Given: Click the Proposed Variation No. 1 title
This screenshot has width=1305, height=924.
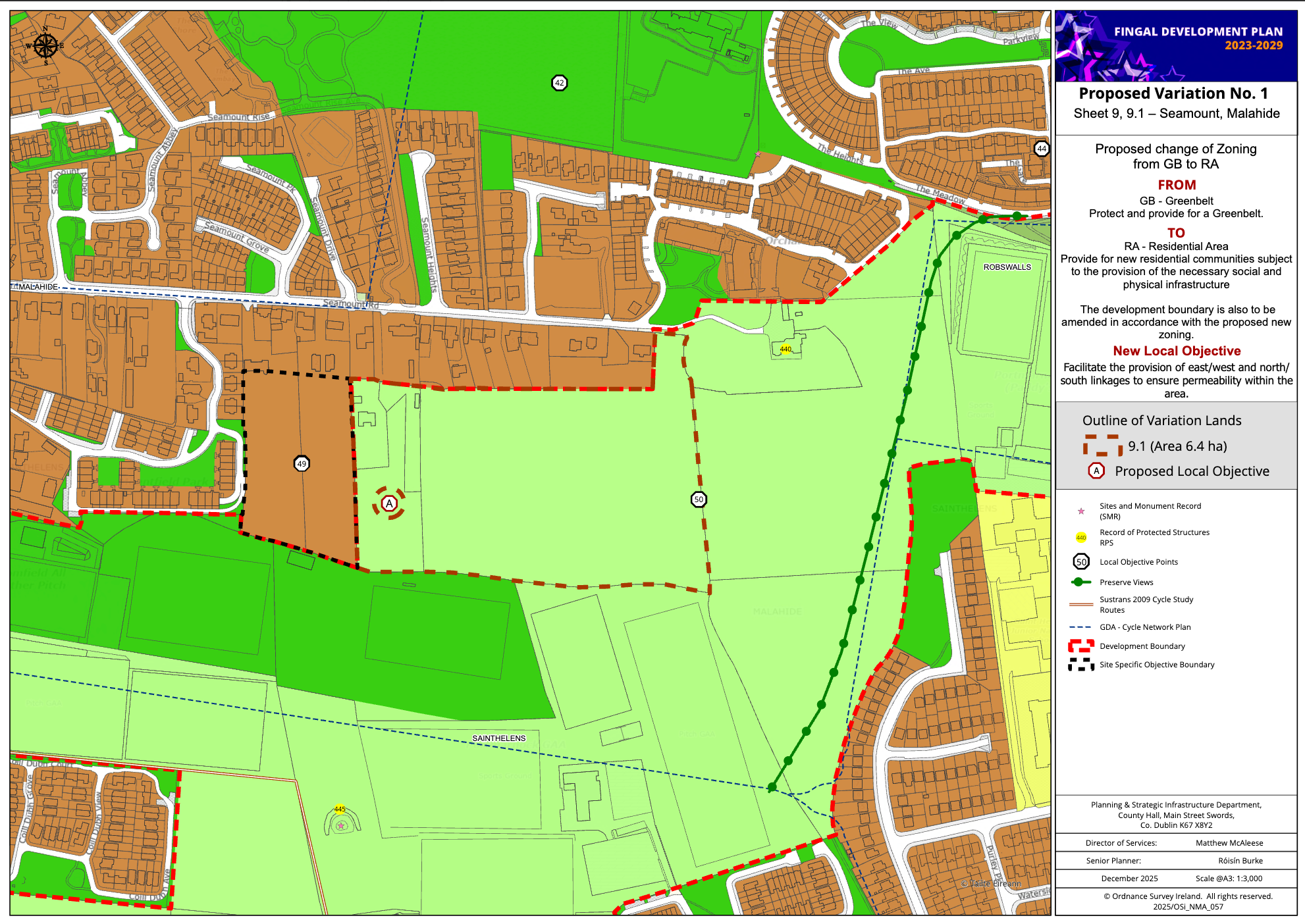Looking at the screenshot, I should pyautogui.click(x=1173, y=93).
